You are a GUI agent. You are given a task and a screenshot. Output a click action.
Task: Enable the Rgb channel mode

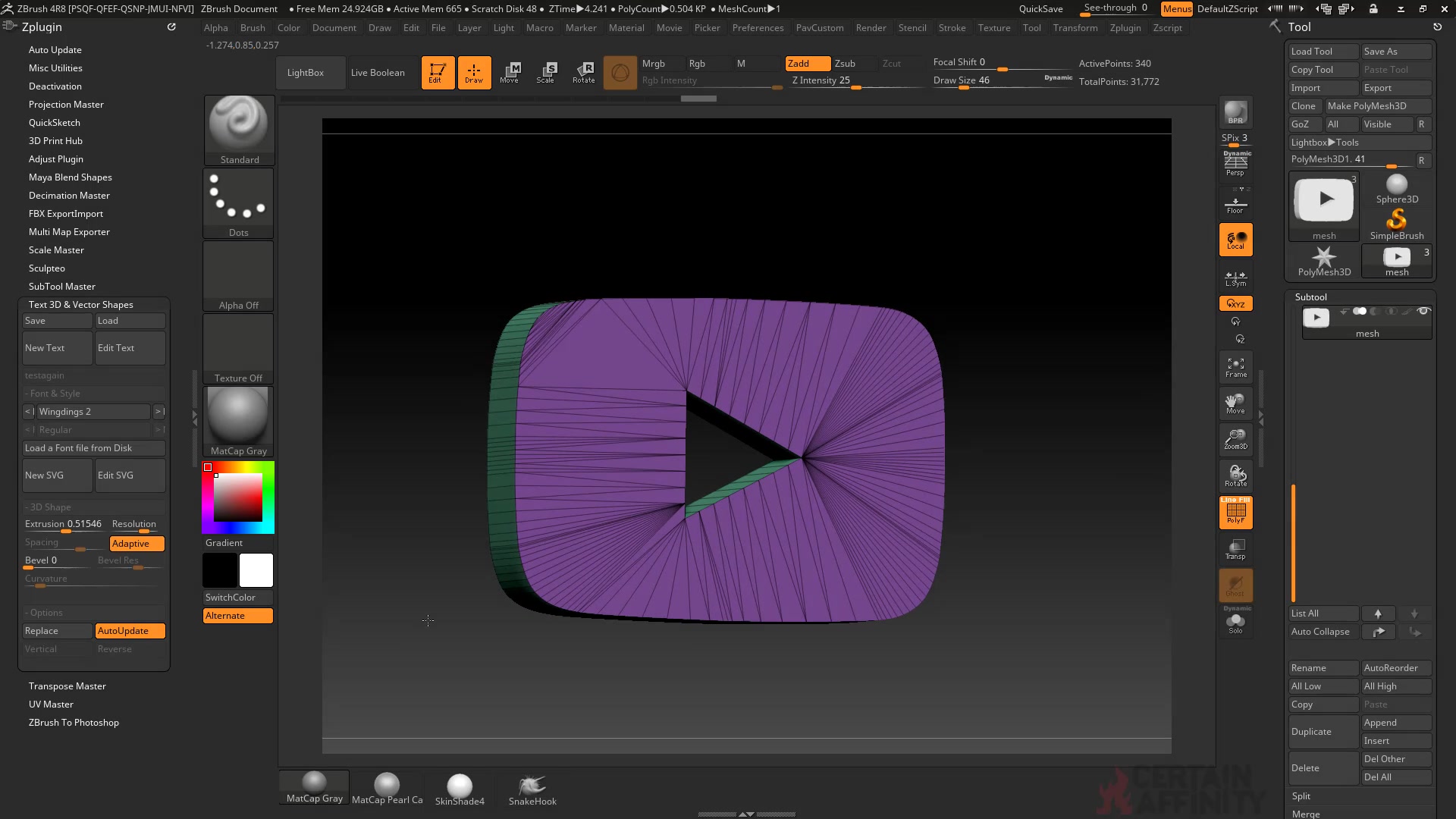tap(708, 64)
